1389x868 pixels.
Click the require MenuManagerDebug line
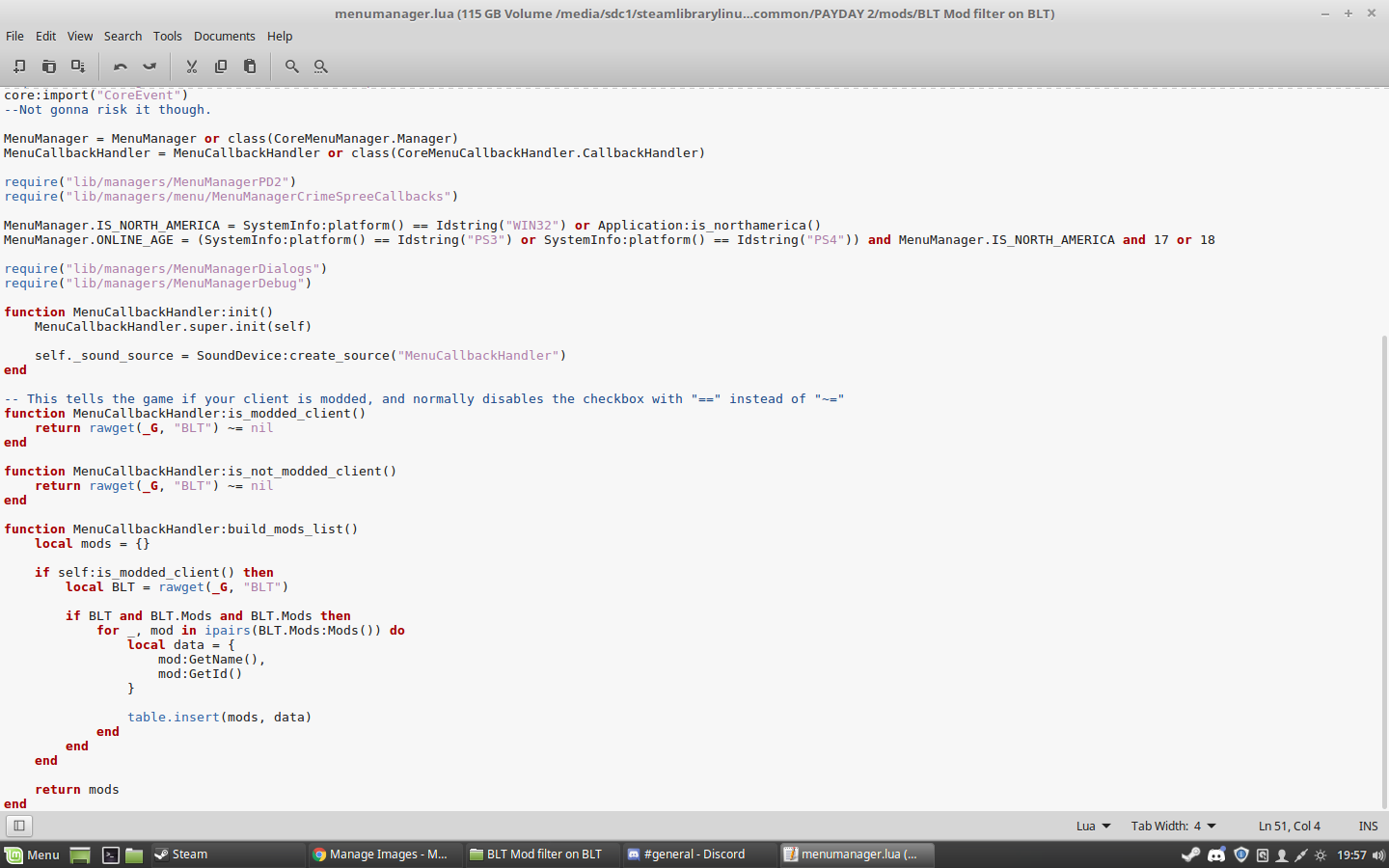(x=158, y=284)
